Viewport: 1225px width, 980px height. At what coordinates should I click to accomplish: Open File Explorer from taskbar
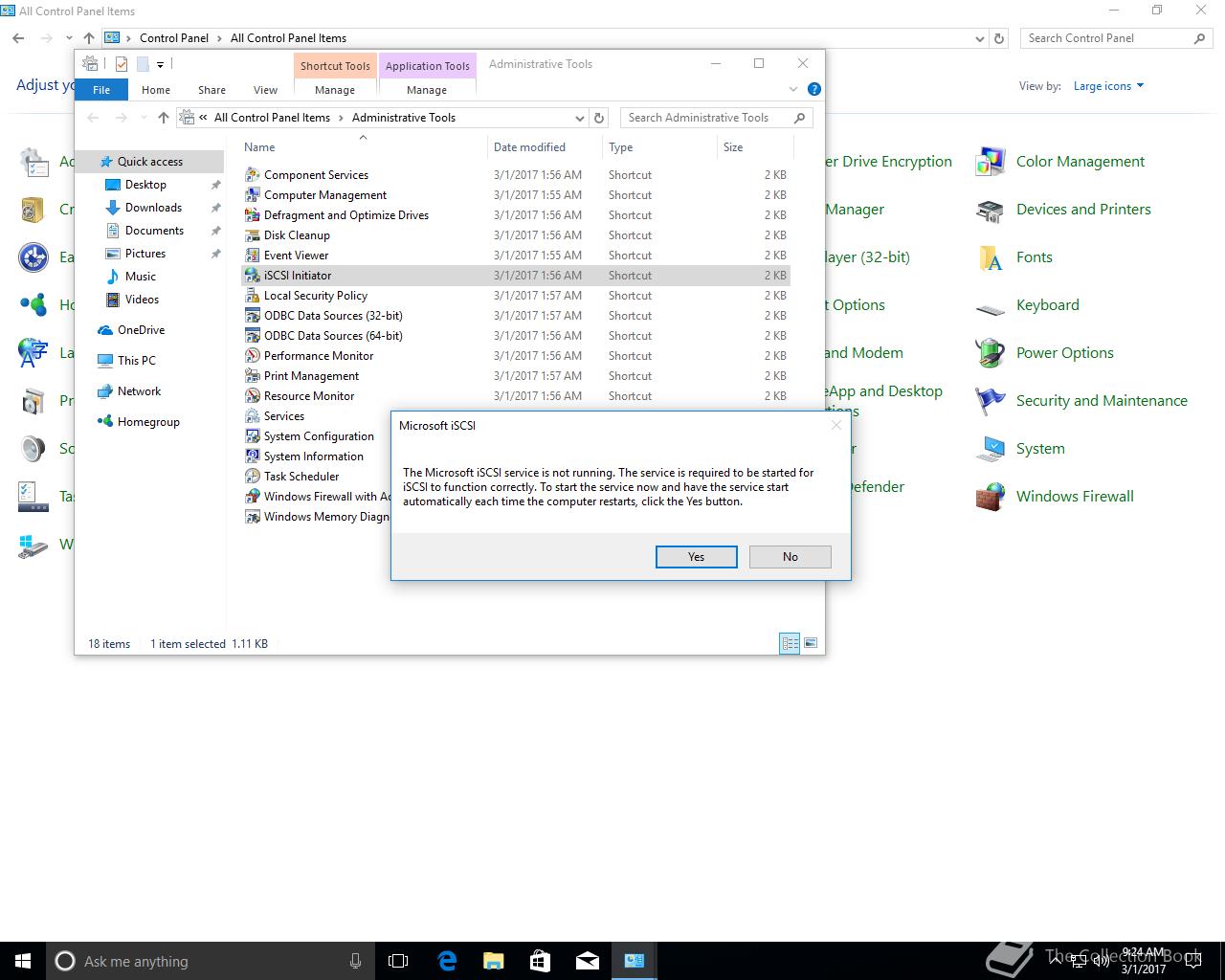coord(494,961)
